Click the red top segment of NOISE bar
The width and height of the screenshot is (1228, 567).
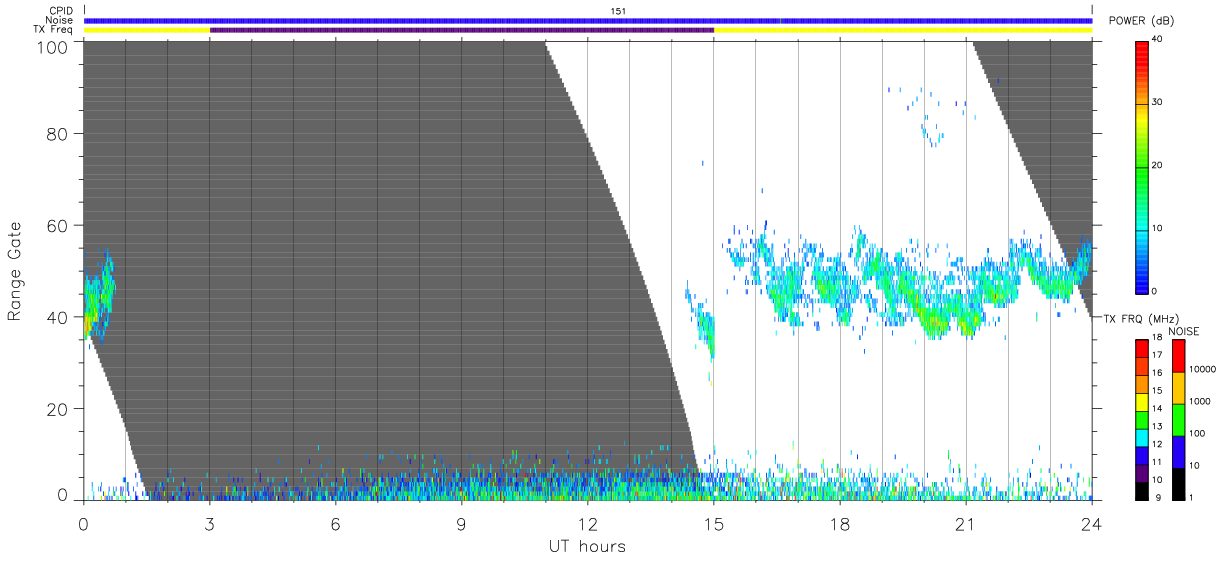[1178, 356]
